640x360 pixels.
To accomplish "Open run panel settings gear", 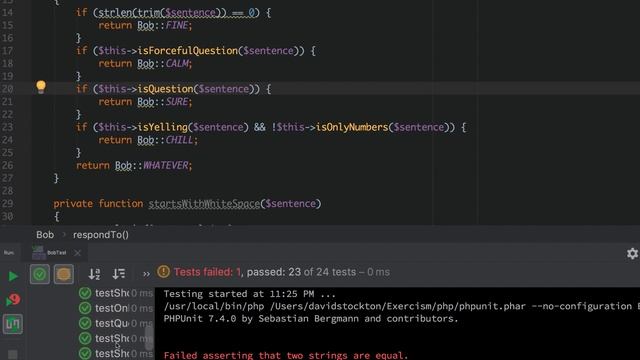I will pos(632,253).
